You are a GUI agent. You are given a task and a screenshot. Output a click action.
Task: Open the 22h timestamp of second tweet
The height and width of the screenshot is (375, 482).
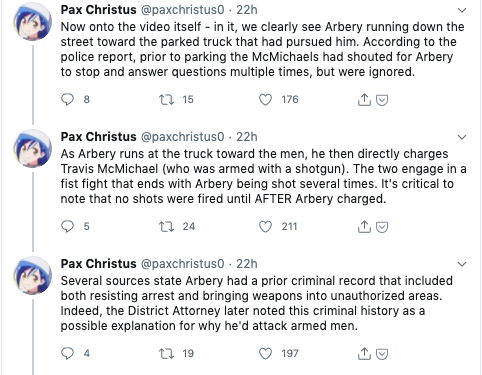pos(247,137)
